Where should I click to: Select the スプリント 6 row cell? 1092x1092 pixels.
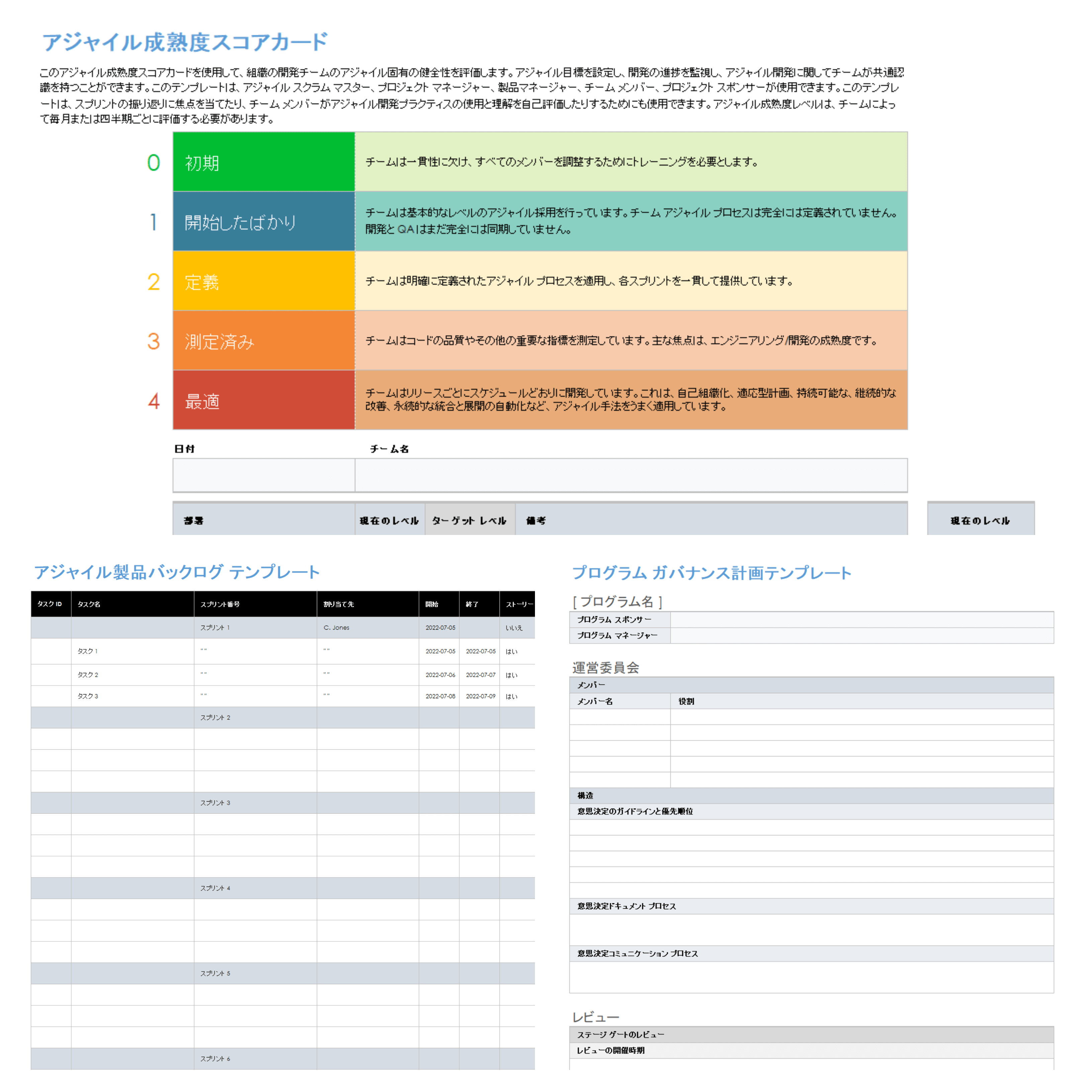point(255,1059)
